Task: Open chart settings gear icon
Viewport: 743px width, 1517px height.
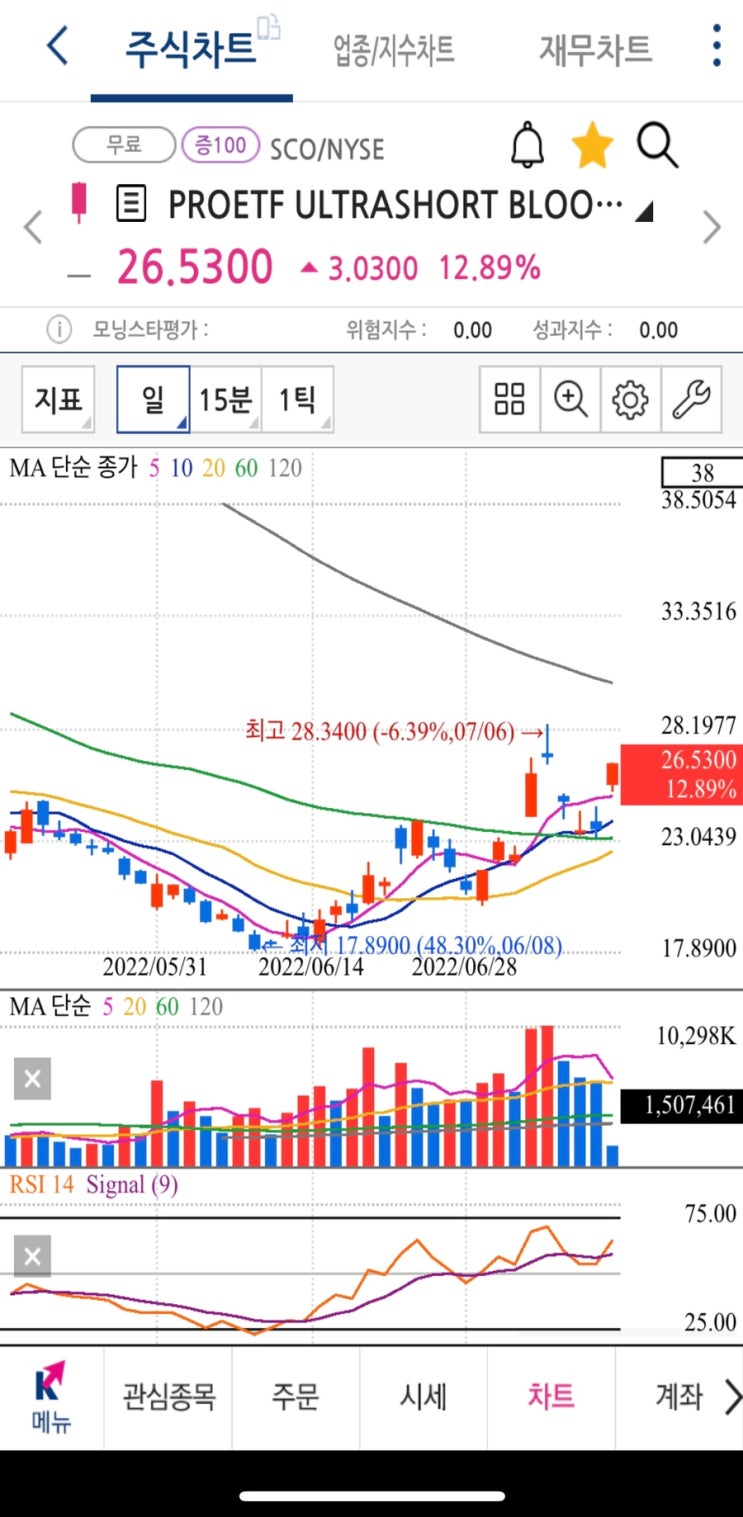Action: (630, 400)
